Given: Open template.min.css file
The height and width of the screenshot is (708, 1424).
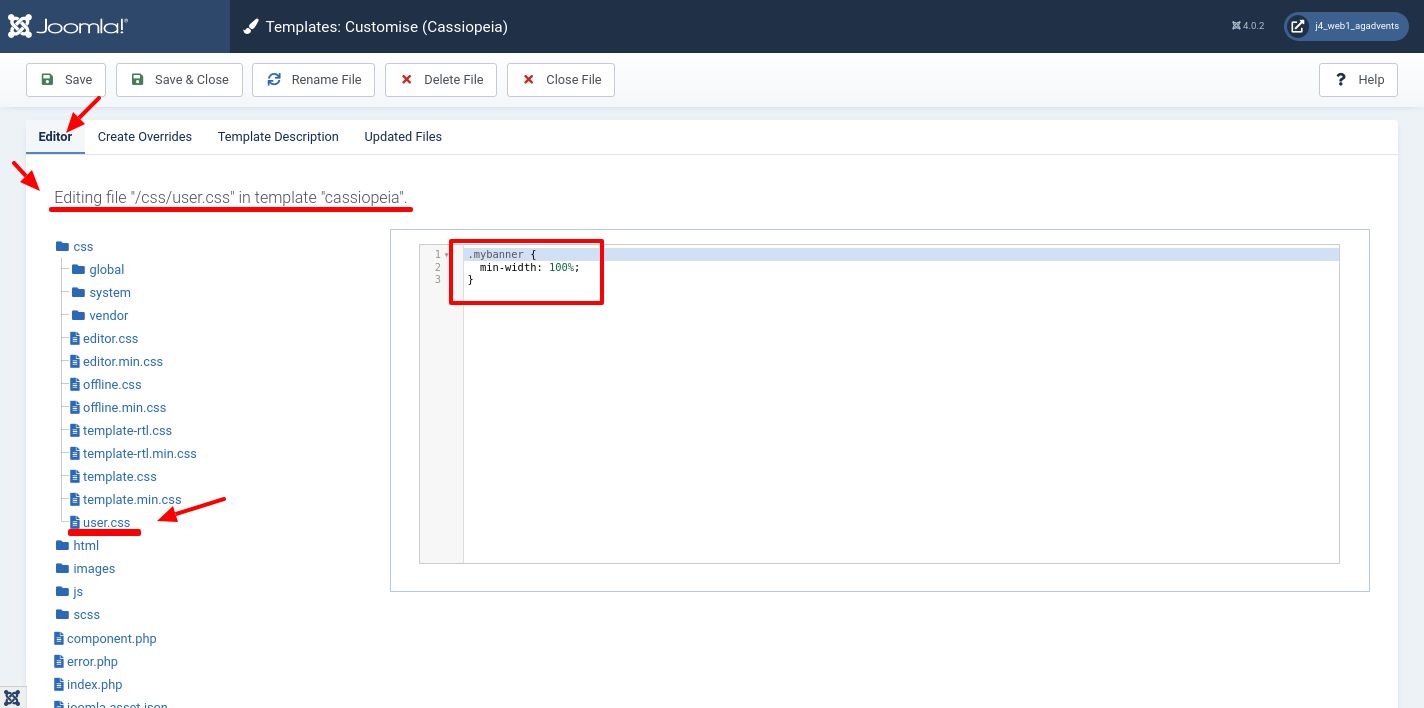Looking at the screenshot, I should (132, 500).
